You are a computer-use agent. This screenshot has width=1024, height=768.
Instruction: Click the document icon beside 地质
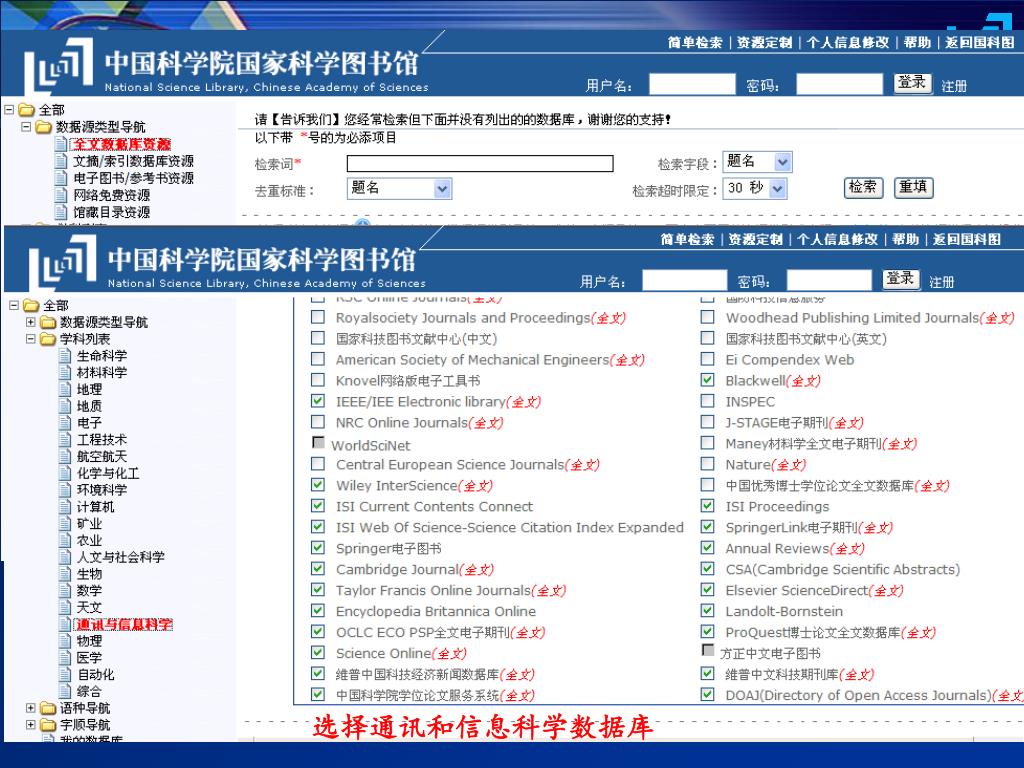[65, 406]
